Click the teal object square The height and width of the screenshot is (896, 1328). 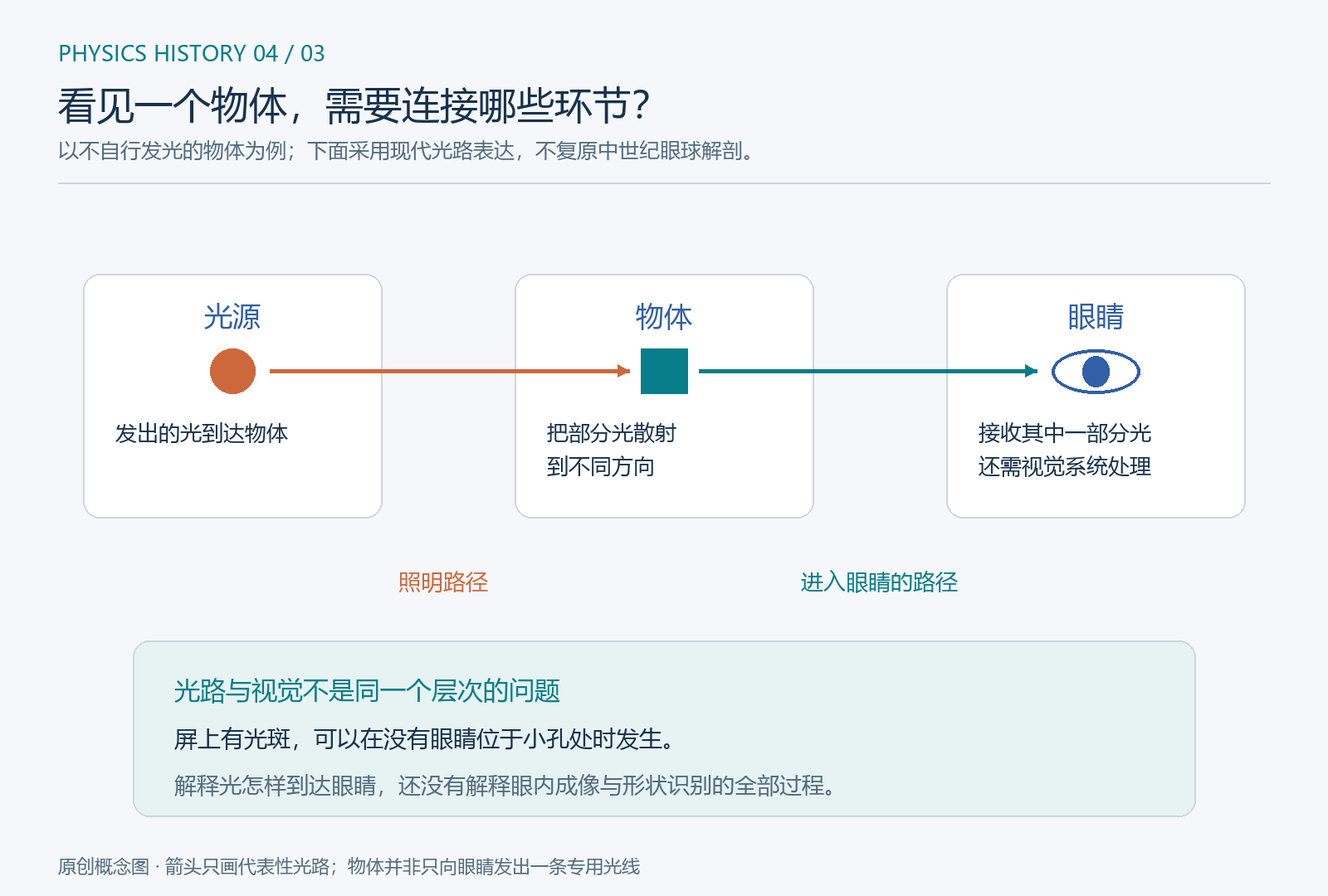[x=664, y=371]
